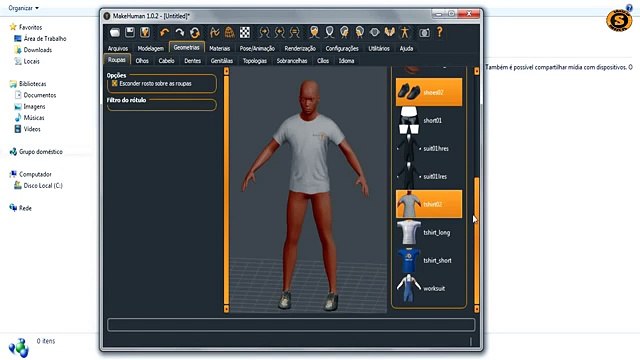This screenshot has height=360, width=640.
Task: Toggle the tshirt02 clothing item
Action: pos(429,204)
